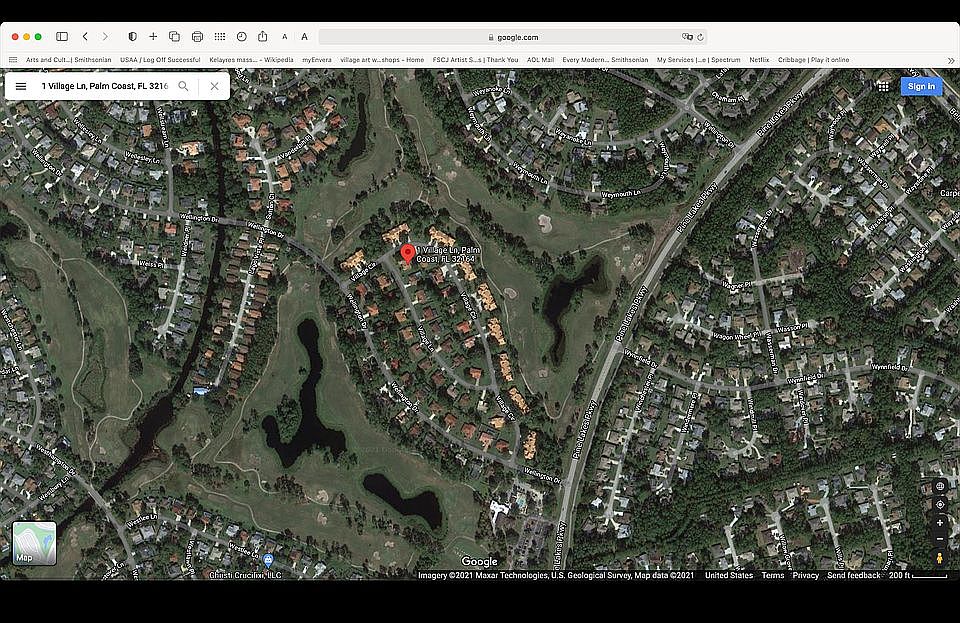
Task: Click the translate icon in address bar
Action: [x=687, y=37]
